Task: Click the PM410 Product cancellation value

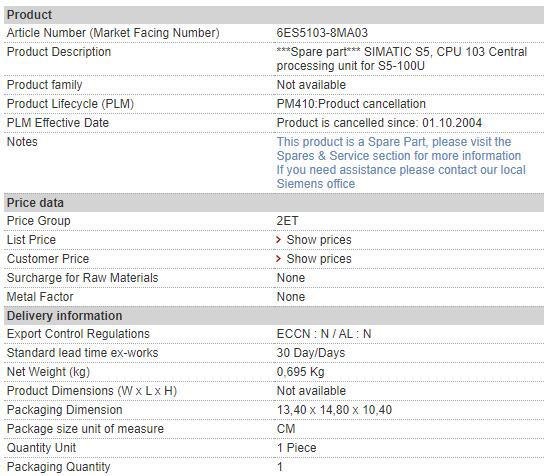Action: click(351, 104)
